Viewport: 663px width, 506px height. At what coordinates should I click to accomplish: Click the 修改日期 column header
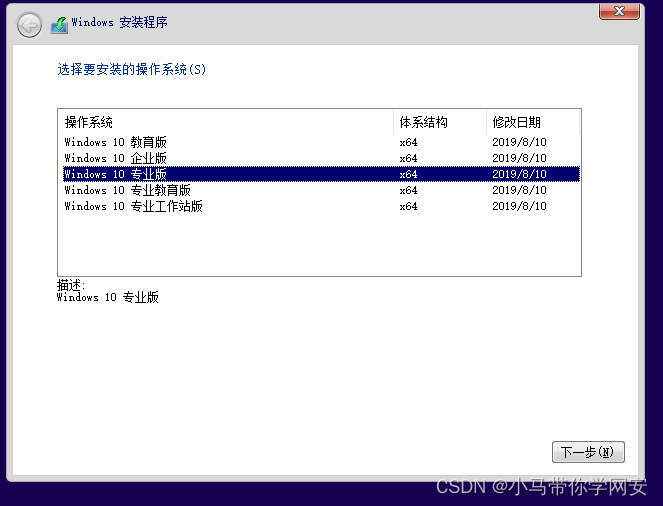click(533, 123)
